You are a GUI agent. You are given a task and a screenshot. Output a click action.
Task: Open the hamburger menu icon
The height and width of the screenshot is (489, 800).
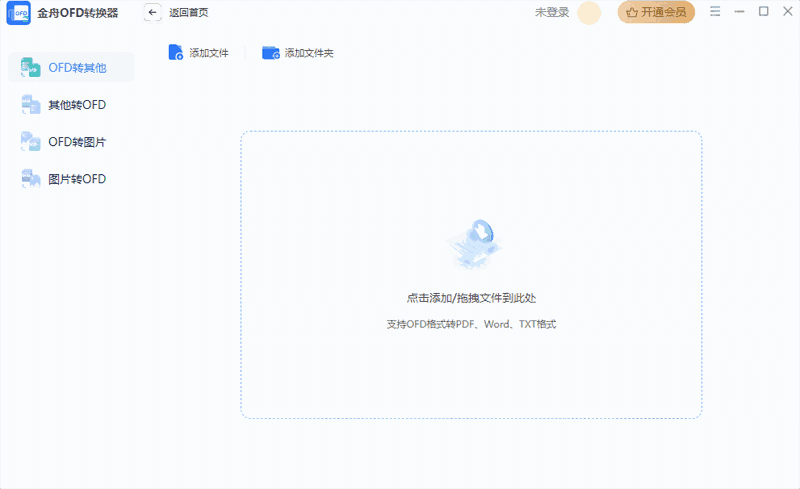click(715, 11)
